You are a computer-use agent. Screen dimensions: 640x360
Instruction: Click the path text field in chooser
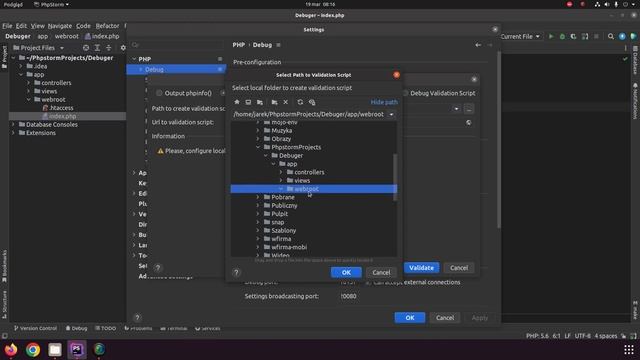pyautogui.click(x=309, y=114)
